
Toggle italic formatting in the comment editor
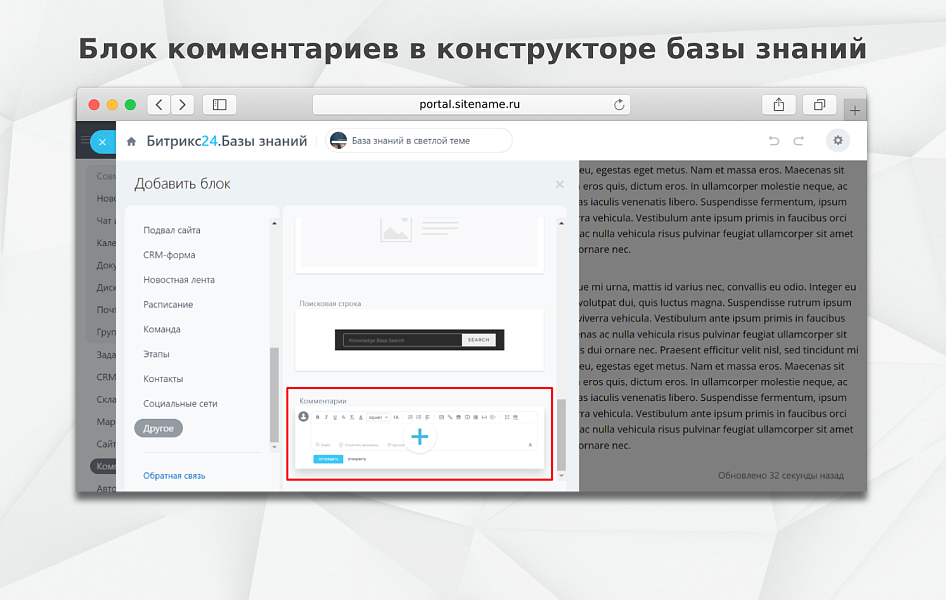click(x=326, y=417)
